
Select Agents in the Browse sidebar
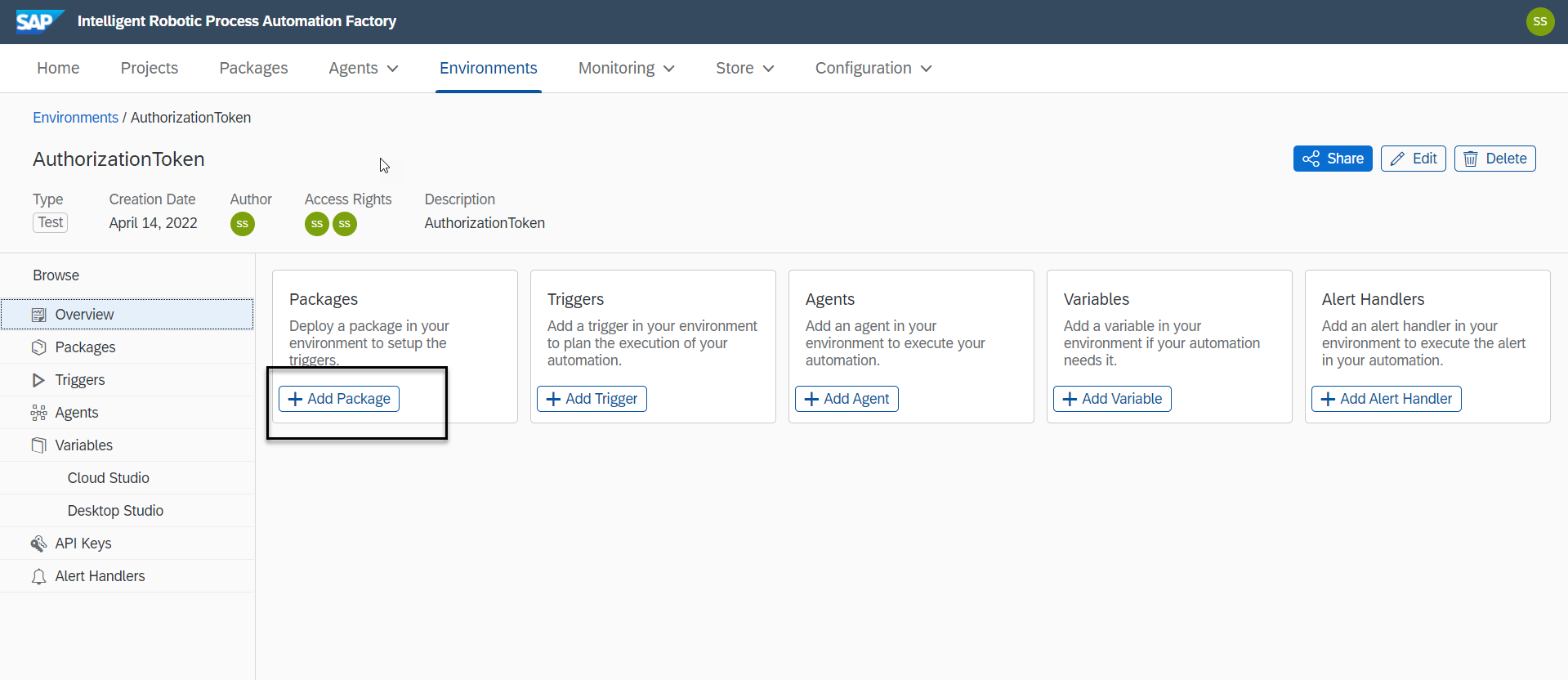coord(127,413)
